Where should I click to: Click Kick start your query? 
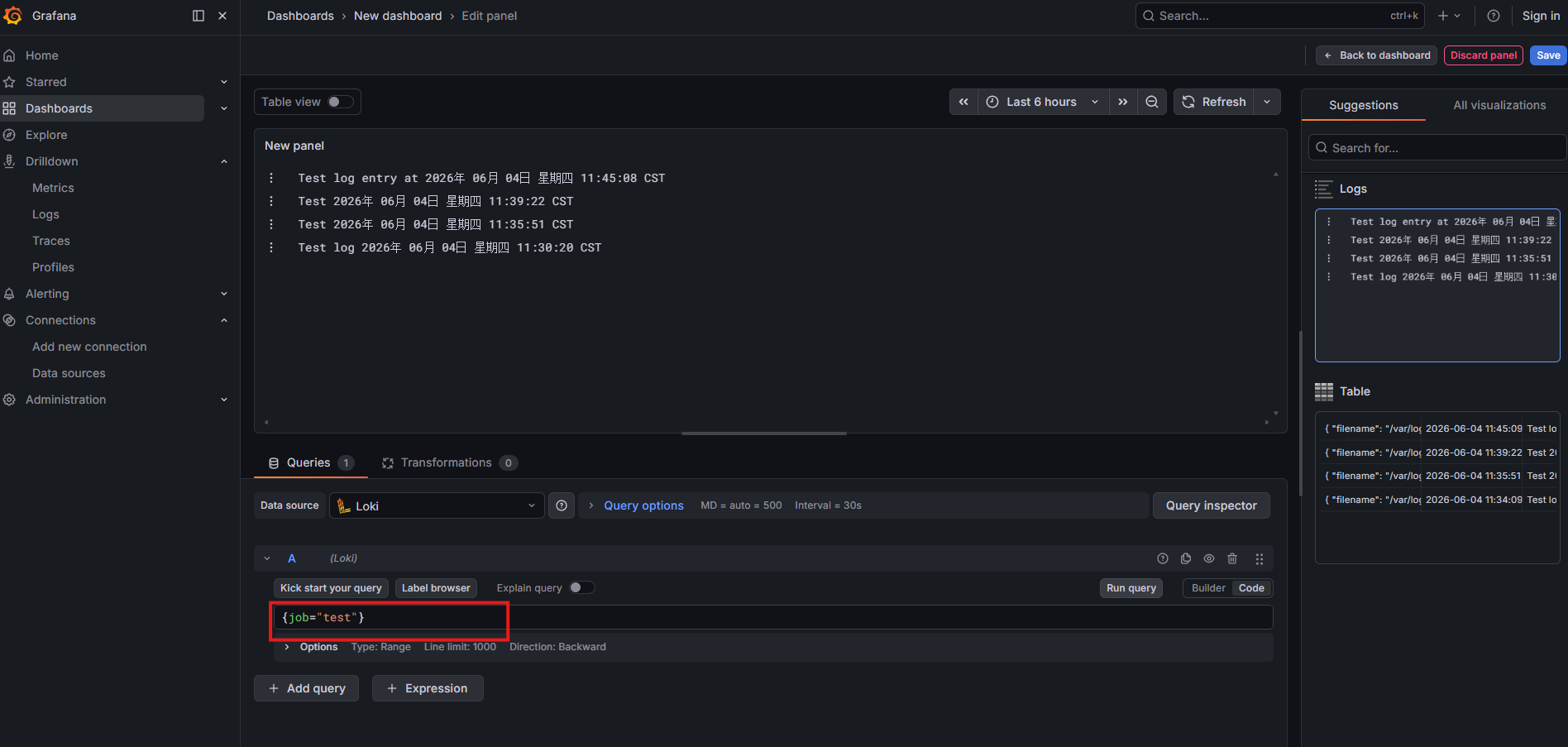pyautogui.click(x=331, y=588)
